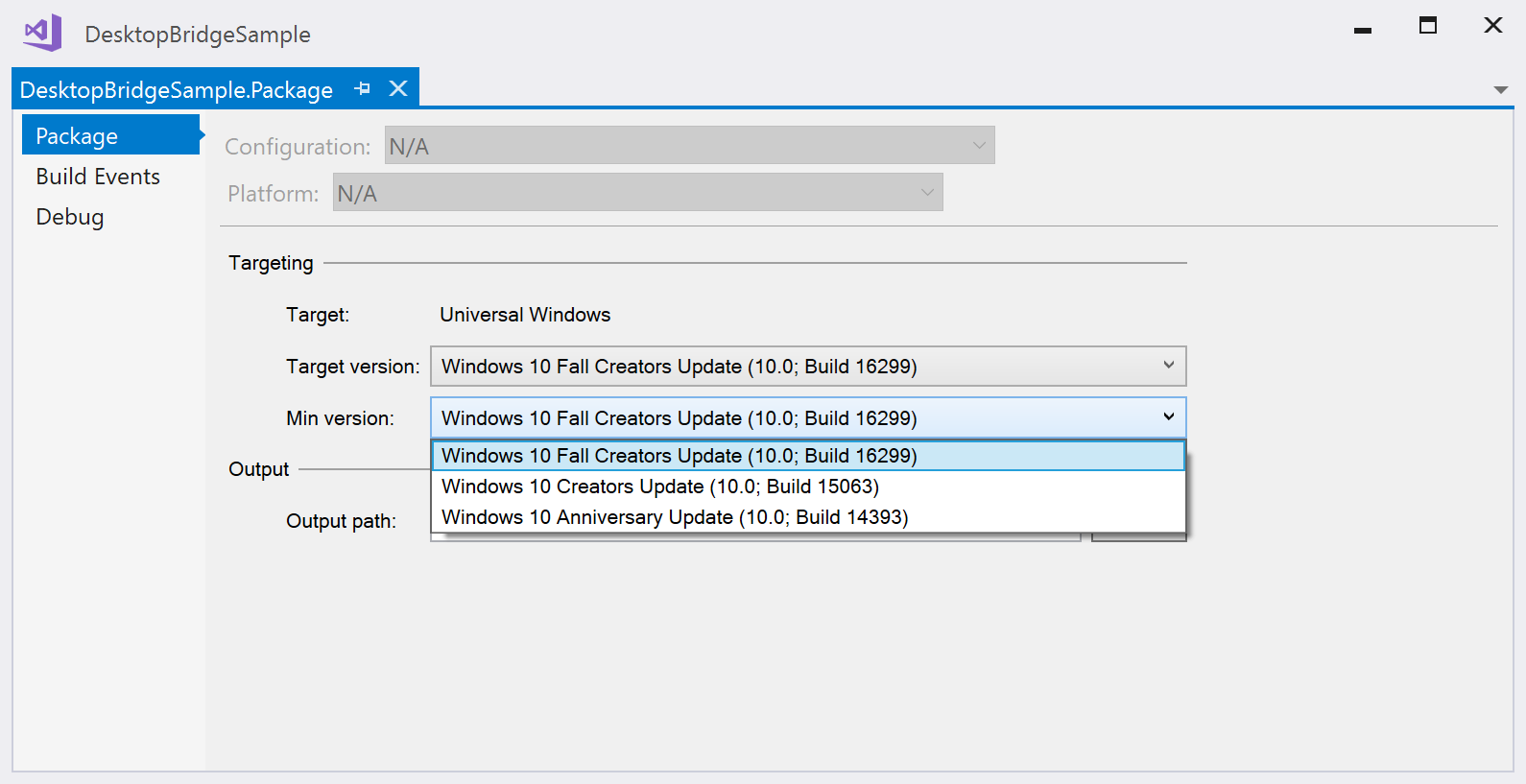Click the Target version label
This screenshot has width=1526, height=784.
[353, 367]
